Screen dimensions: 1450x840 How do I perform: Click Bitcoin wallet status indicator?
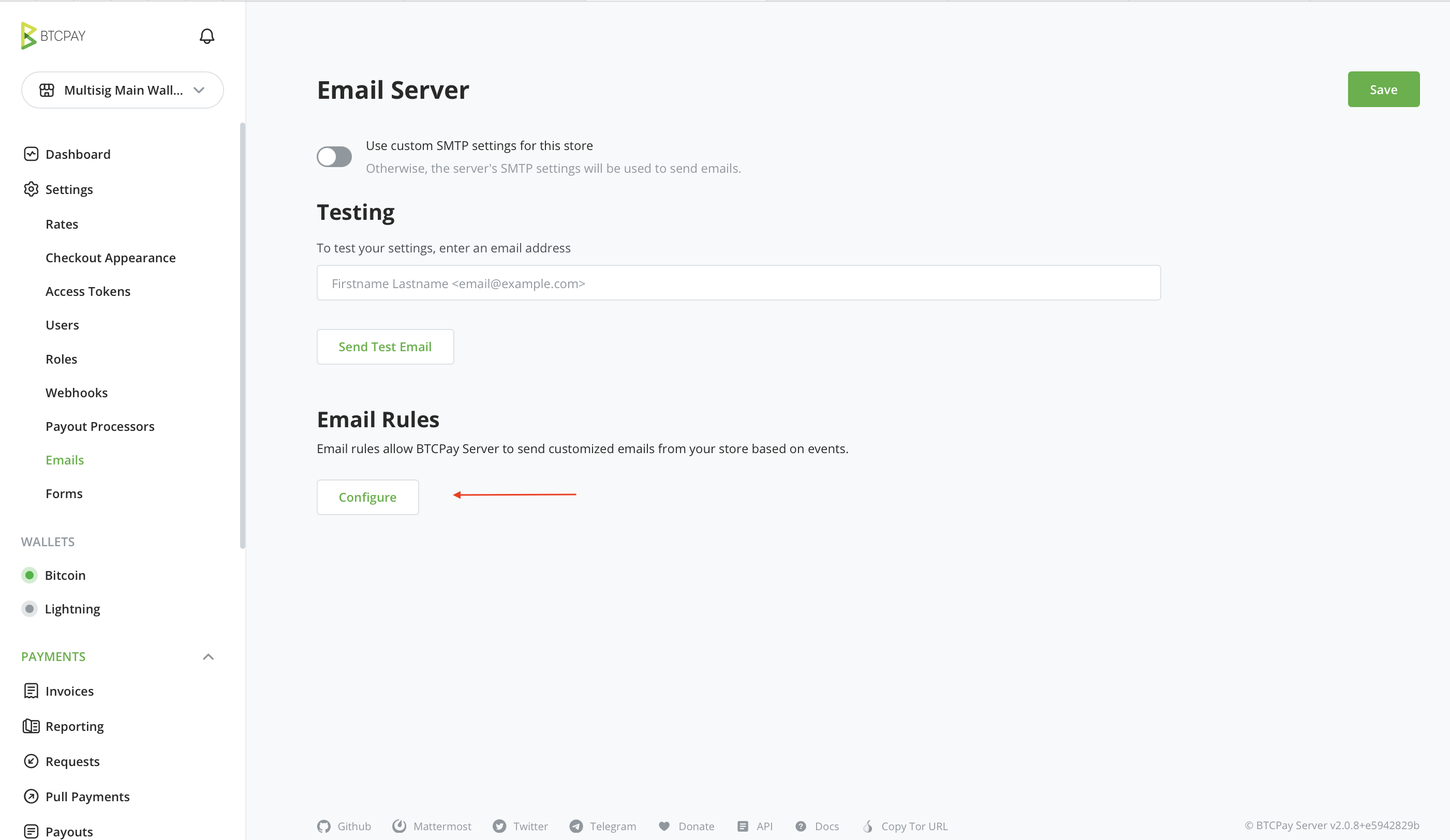29,575
